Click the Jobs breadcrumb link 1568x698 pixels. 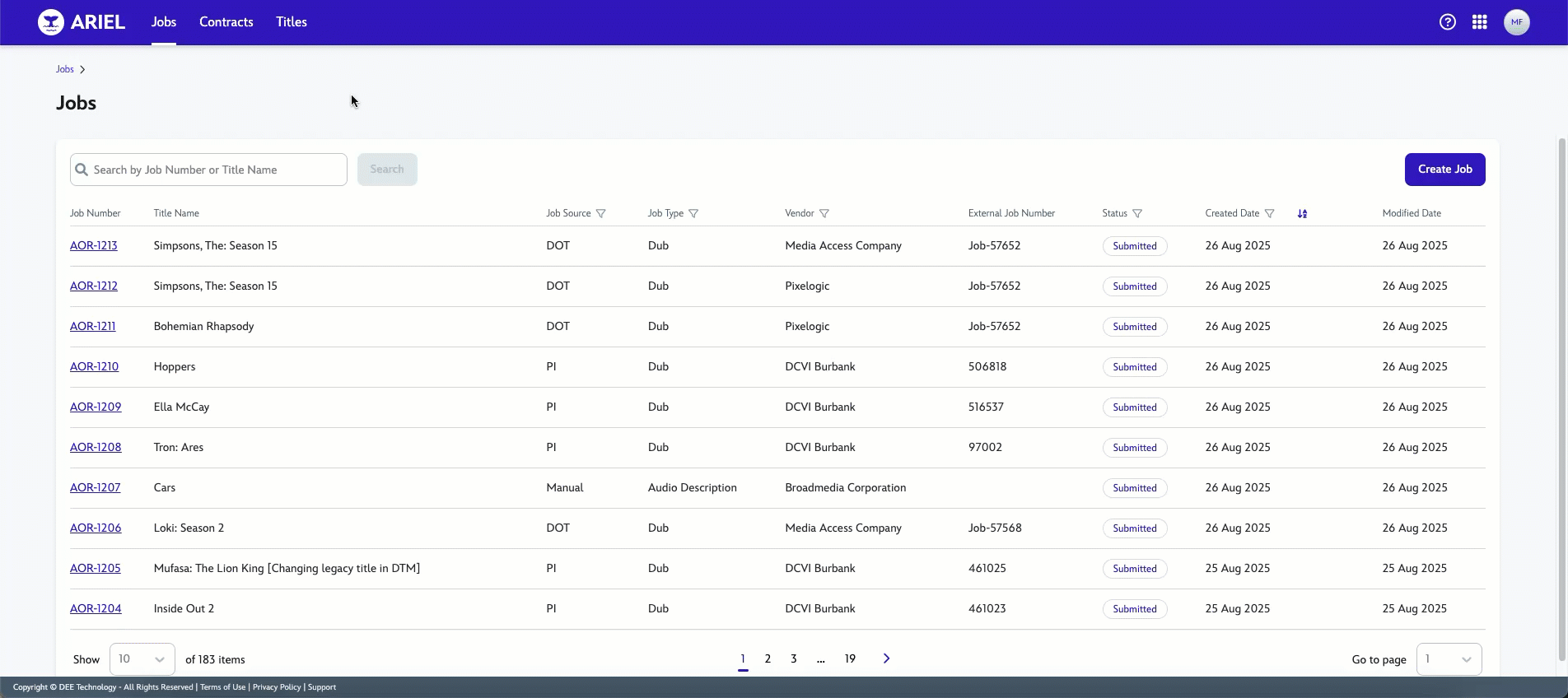point(65,70)
